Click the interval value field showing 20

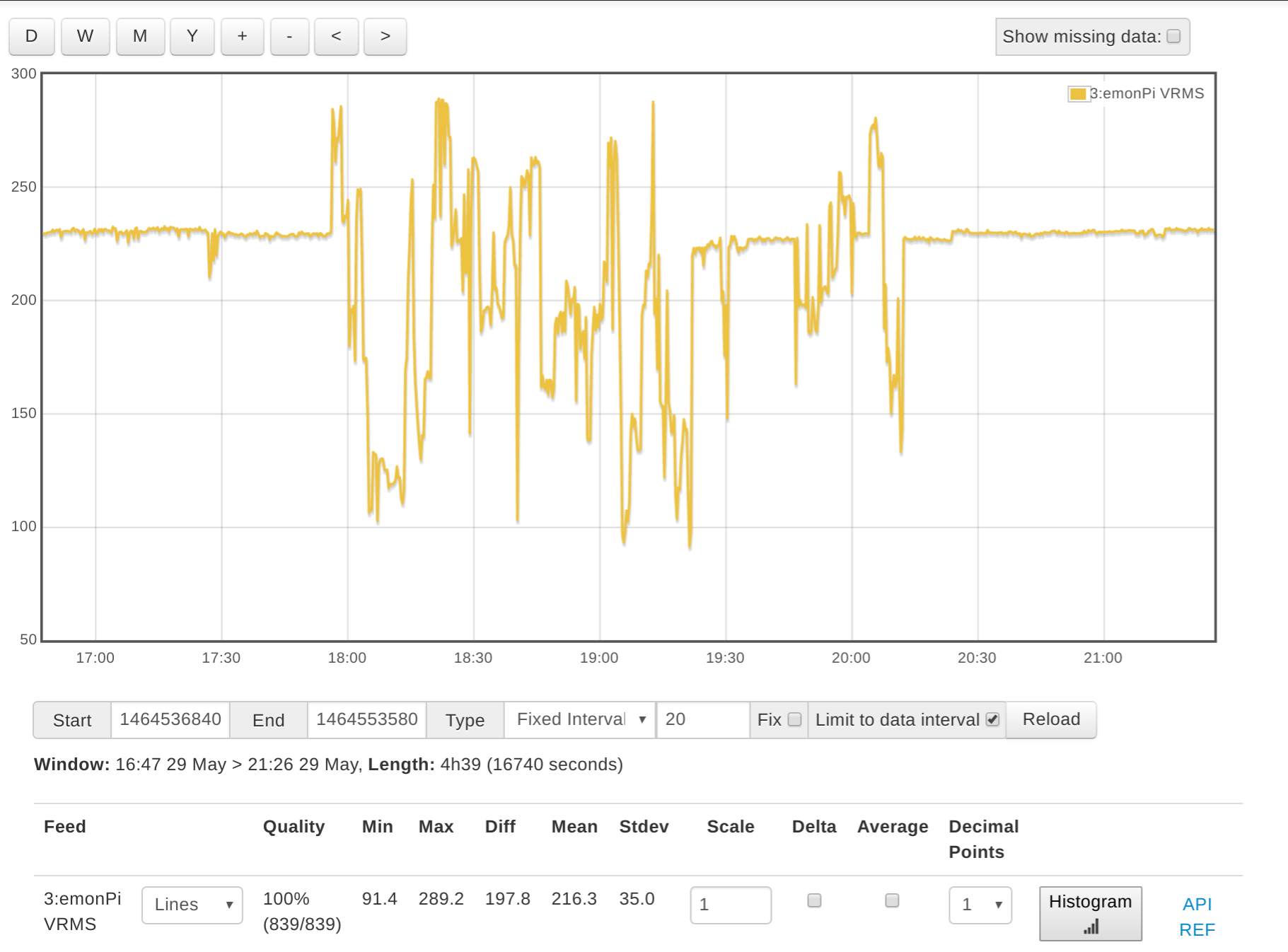coord(703,720)
